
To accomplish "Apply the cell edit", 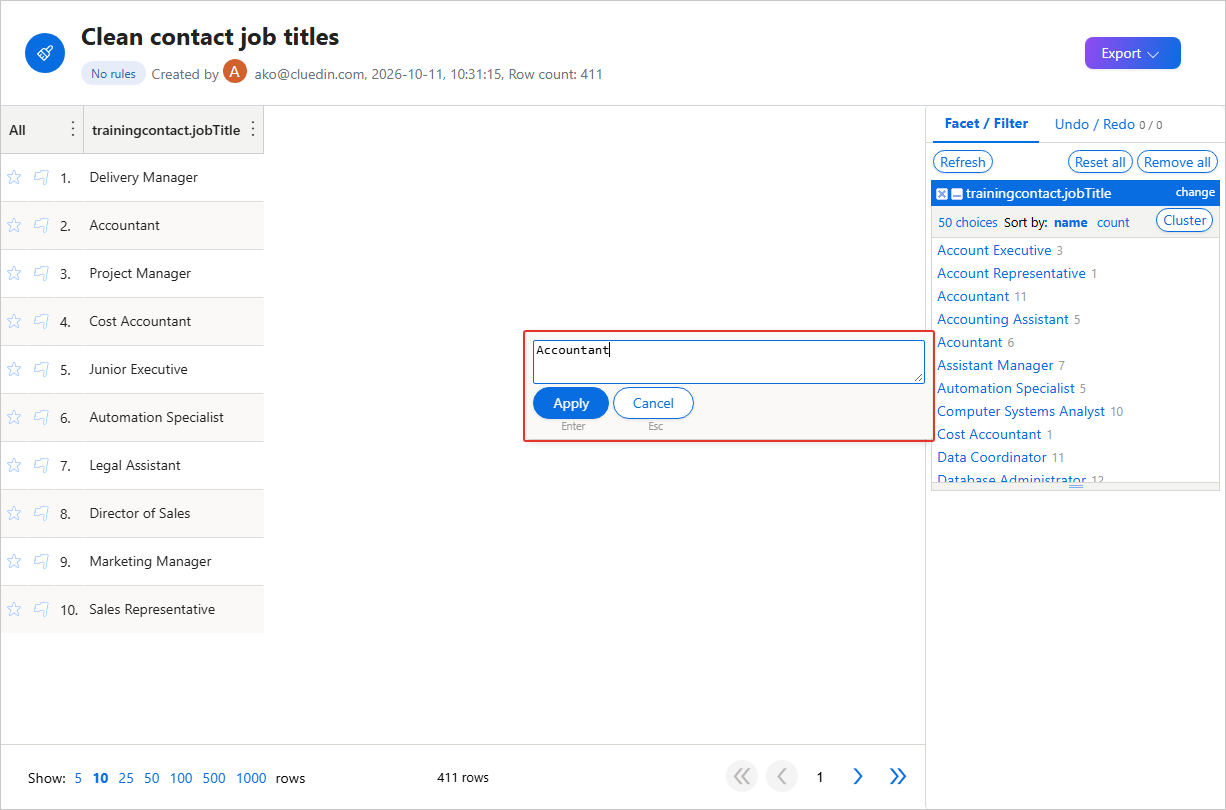I will click(x=571, y=403).
